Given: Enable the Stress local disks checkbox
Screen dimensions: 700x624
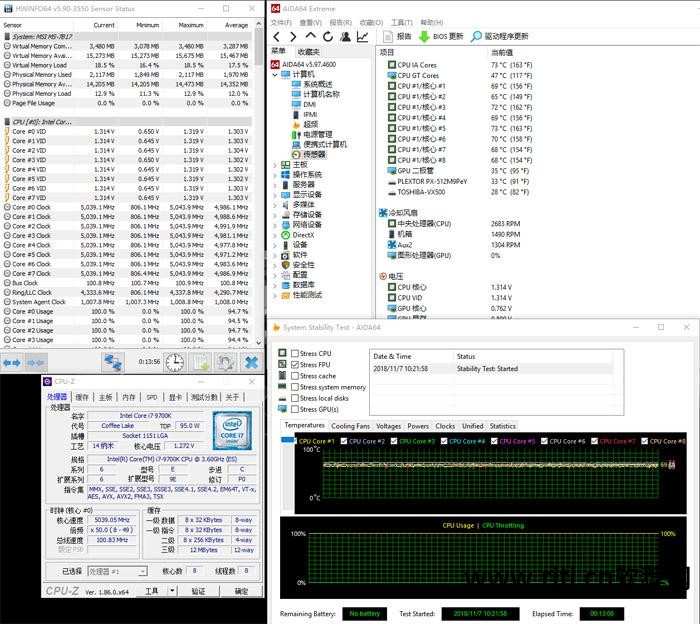Looking at the screenshot, I should (295, 398).
